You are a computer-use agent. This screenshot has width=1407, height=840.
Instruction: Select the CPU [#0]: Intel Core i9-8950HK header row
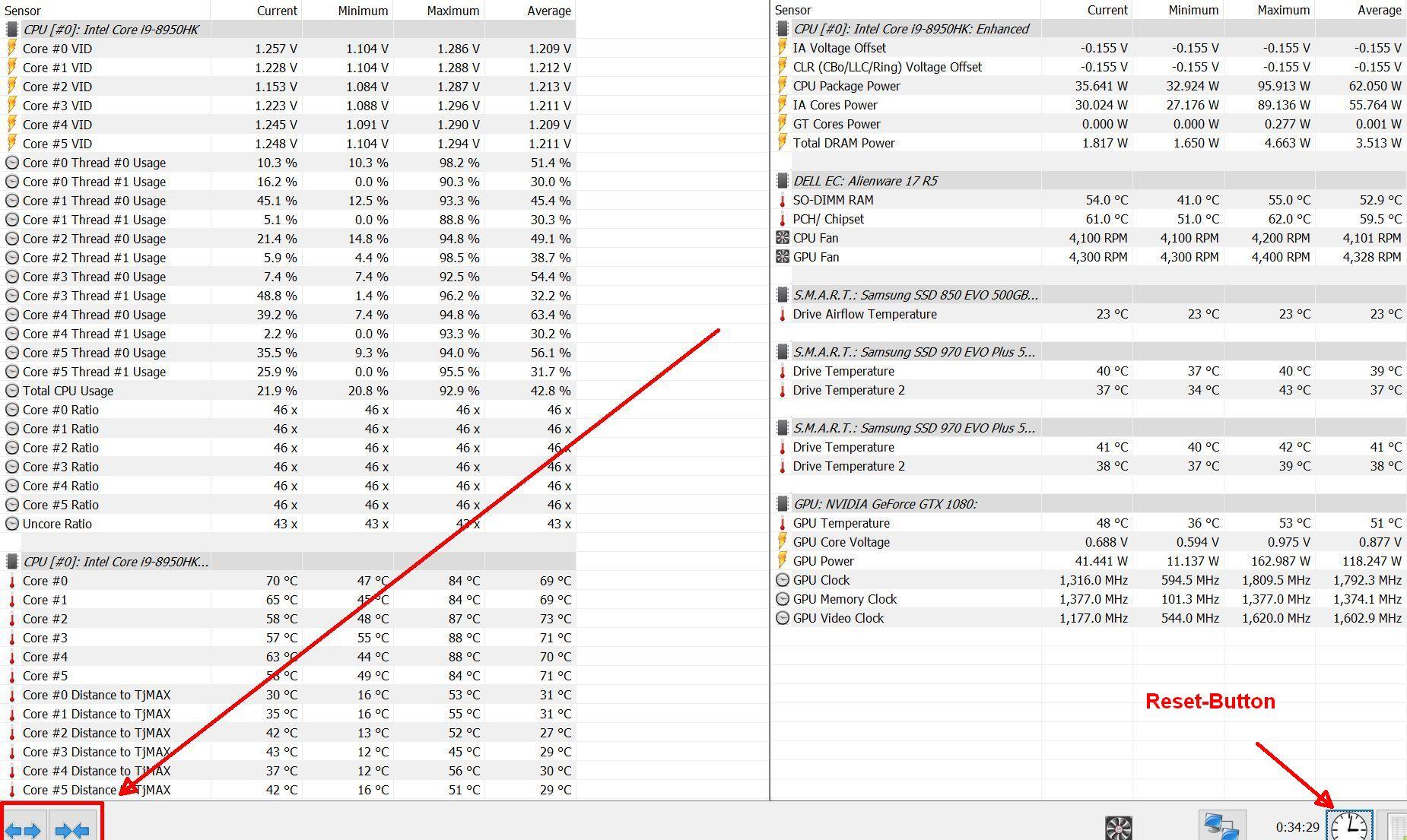tap(289, 30)
